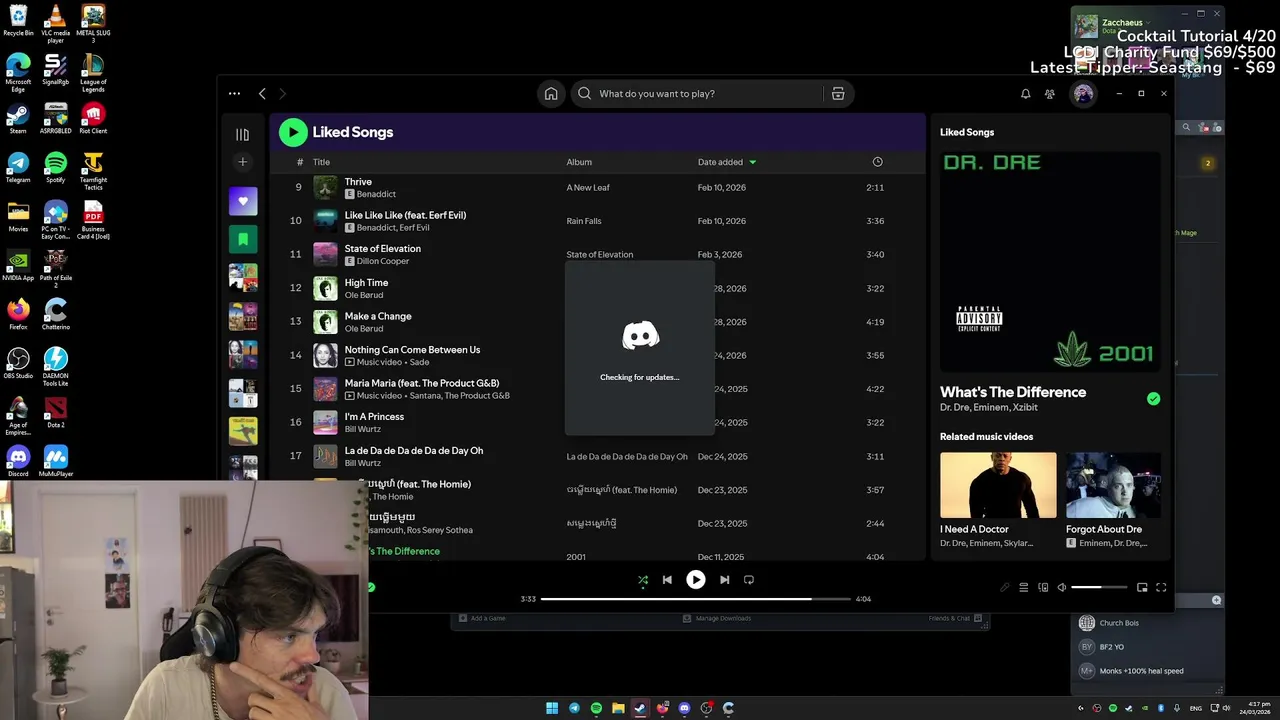Collapse Your Library sidebar
This screenshot has width=1280, height=720.
[242, 134]
